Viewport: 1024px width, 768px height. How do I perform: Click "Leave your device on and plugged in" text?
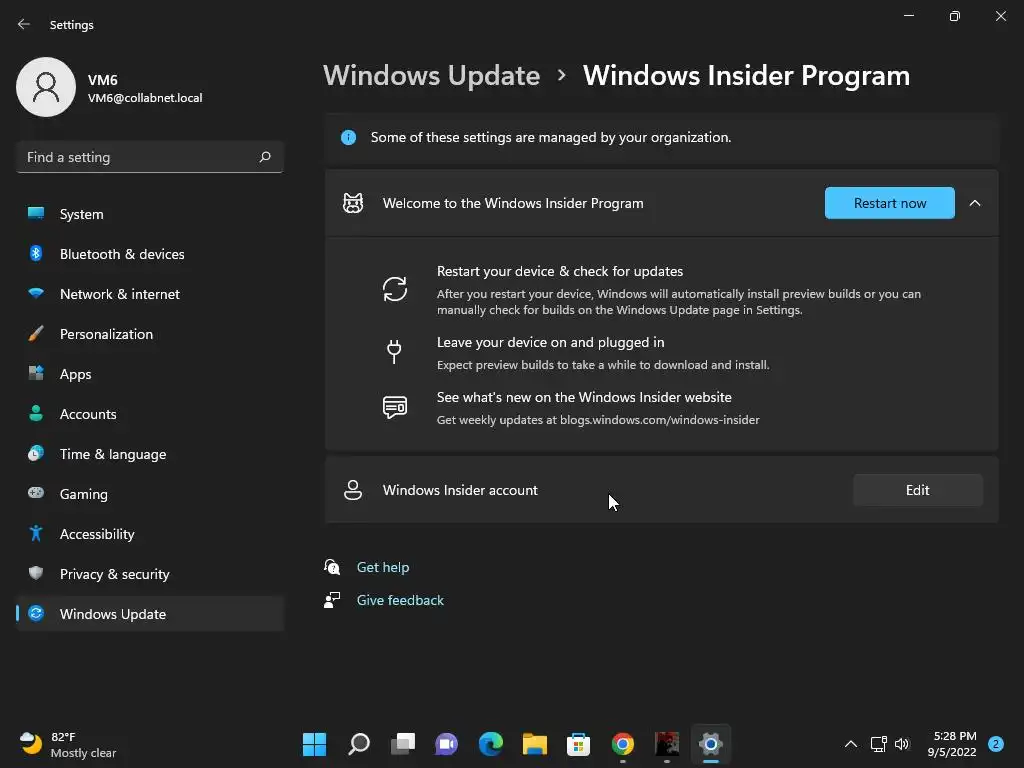click(x=551, y=342)
